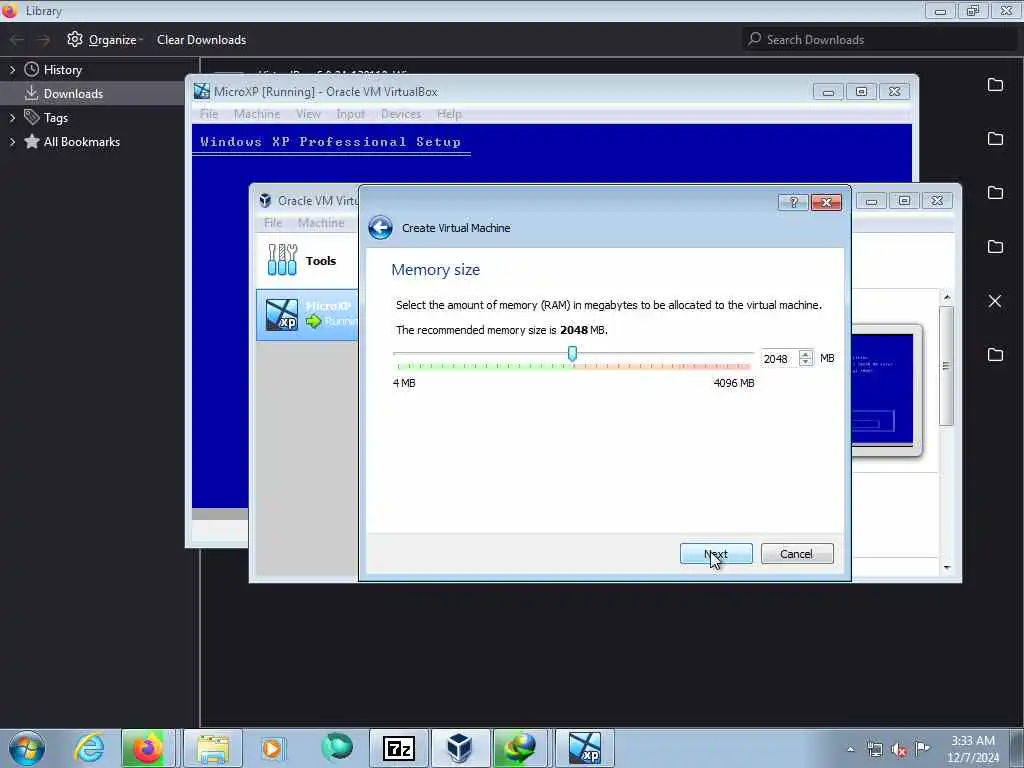This screenshot has height=768, width=1024.
Task: Click the memory size MB input field
Action: click(x=779, y=359)
